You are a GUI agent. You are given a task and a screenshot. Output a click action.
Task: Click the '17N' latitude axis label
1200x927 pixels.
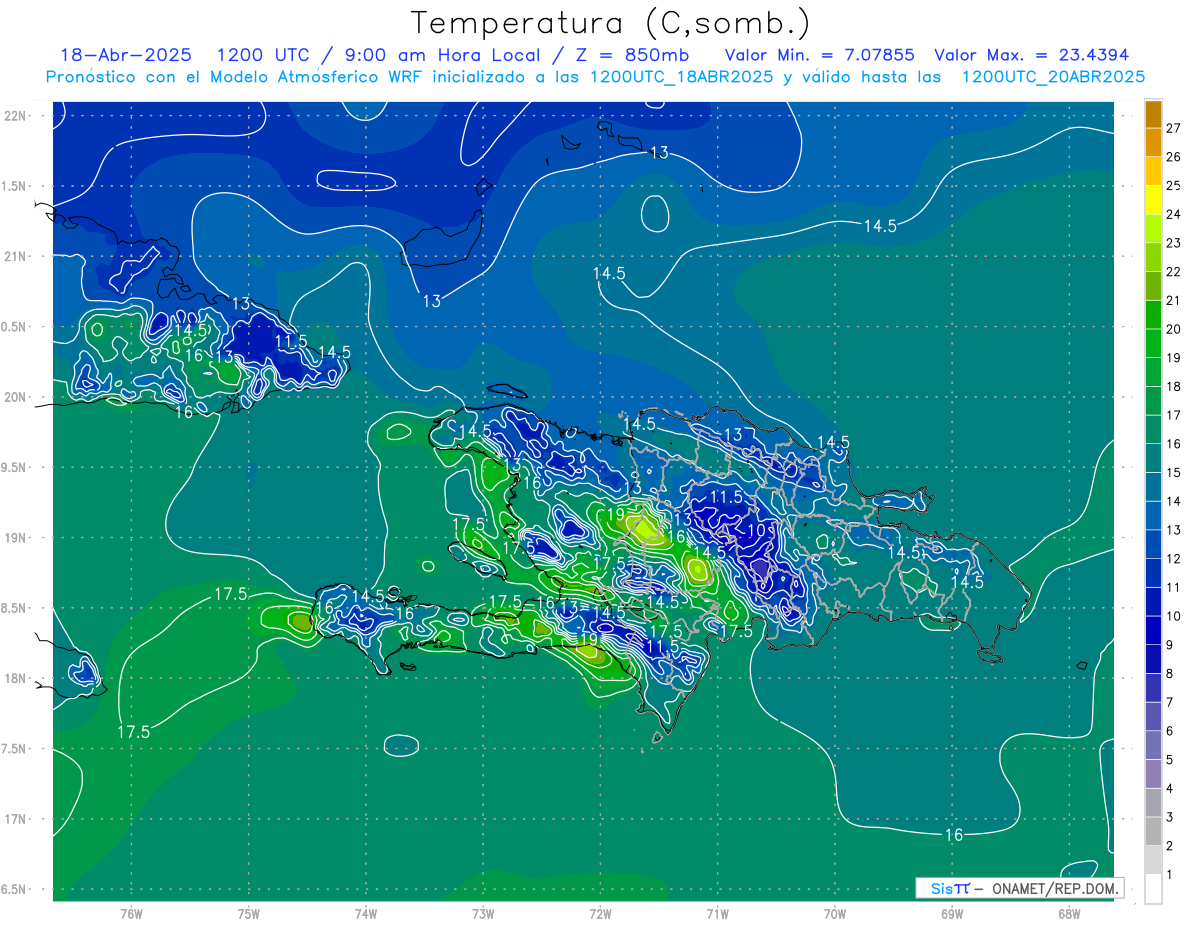click(x=16, y=819)
